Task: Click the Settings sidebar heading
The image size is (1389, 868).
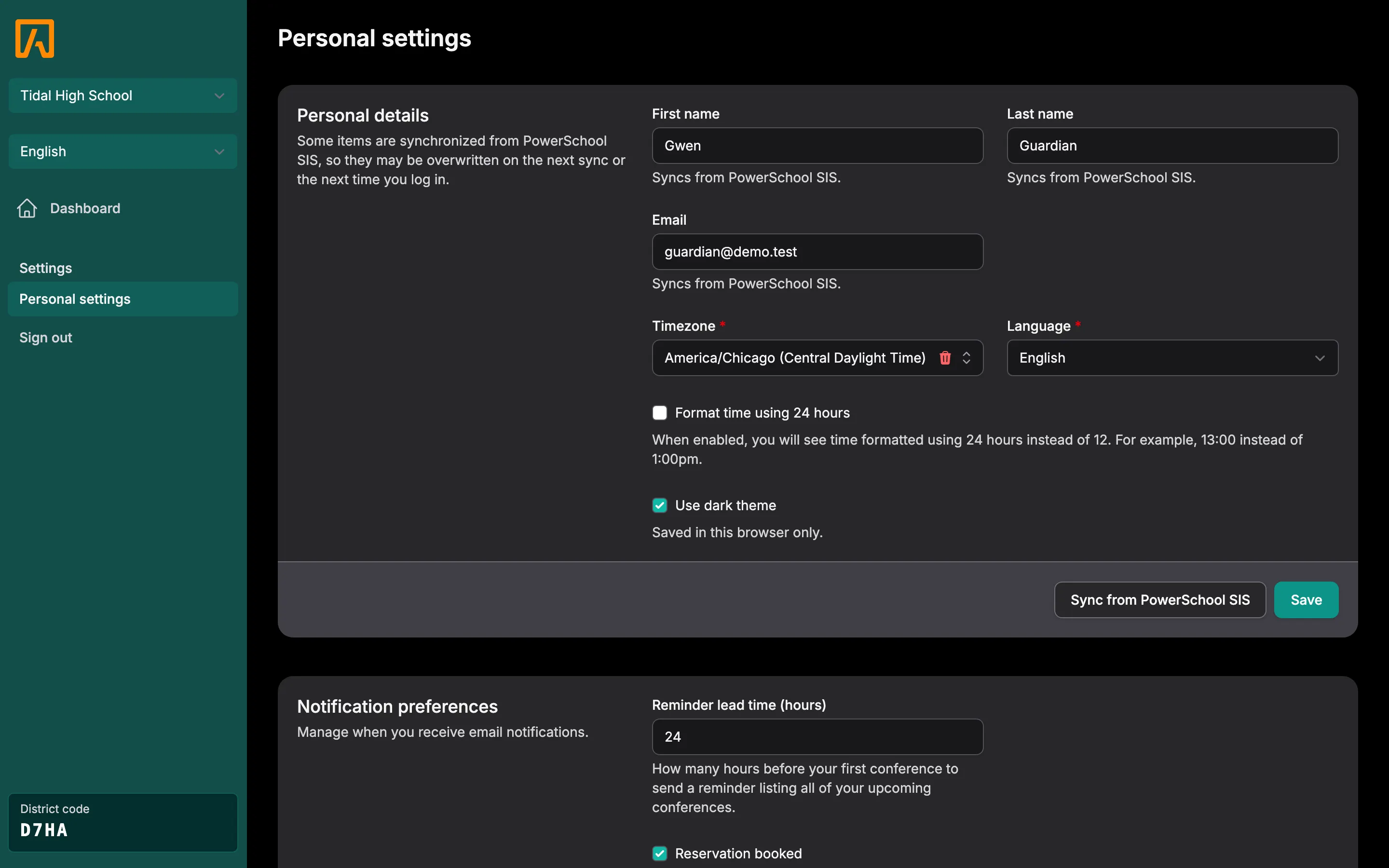Action: pyautogui.click(x=46, y=268)
